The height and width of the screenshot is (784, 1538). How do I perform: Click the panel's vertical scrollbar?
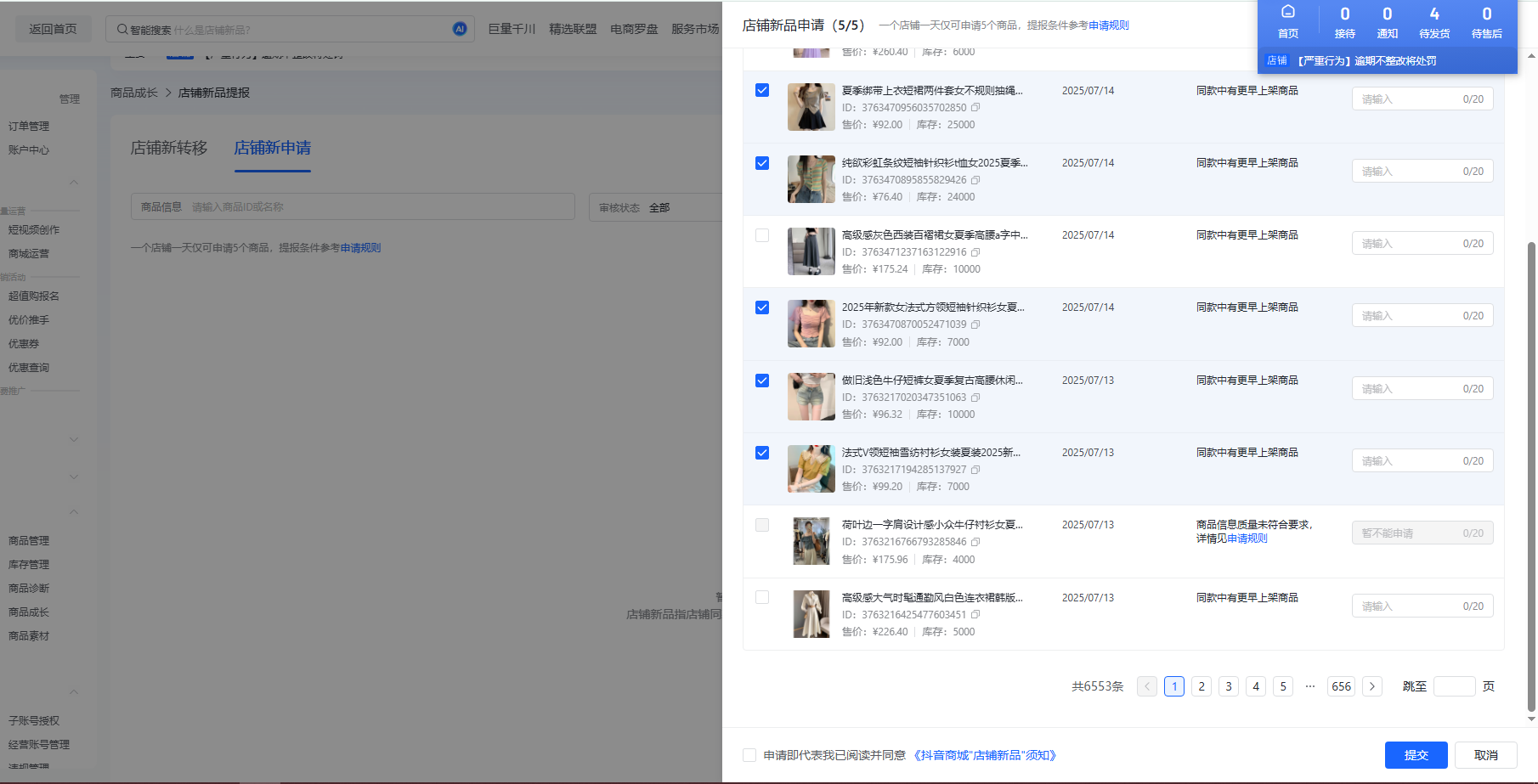pyautogui.click(x=1531, y=476)
